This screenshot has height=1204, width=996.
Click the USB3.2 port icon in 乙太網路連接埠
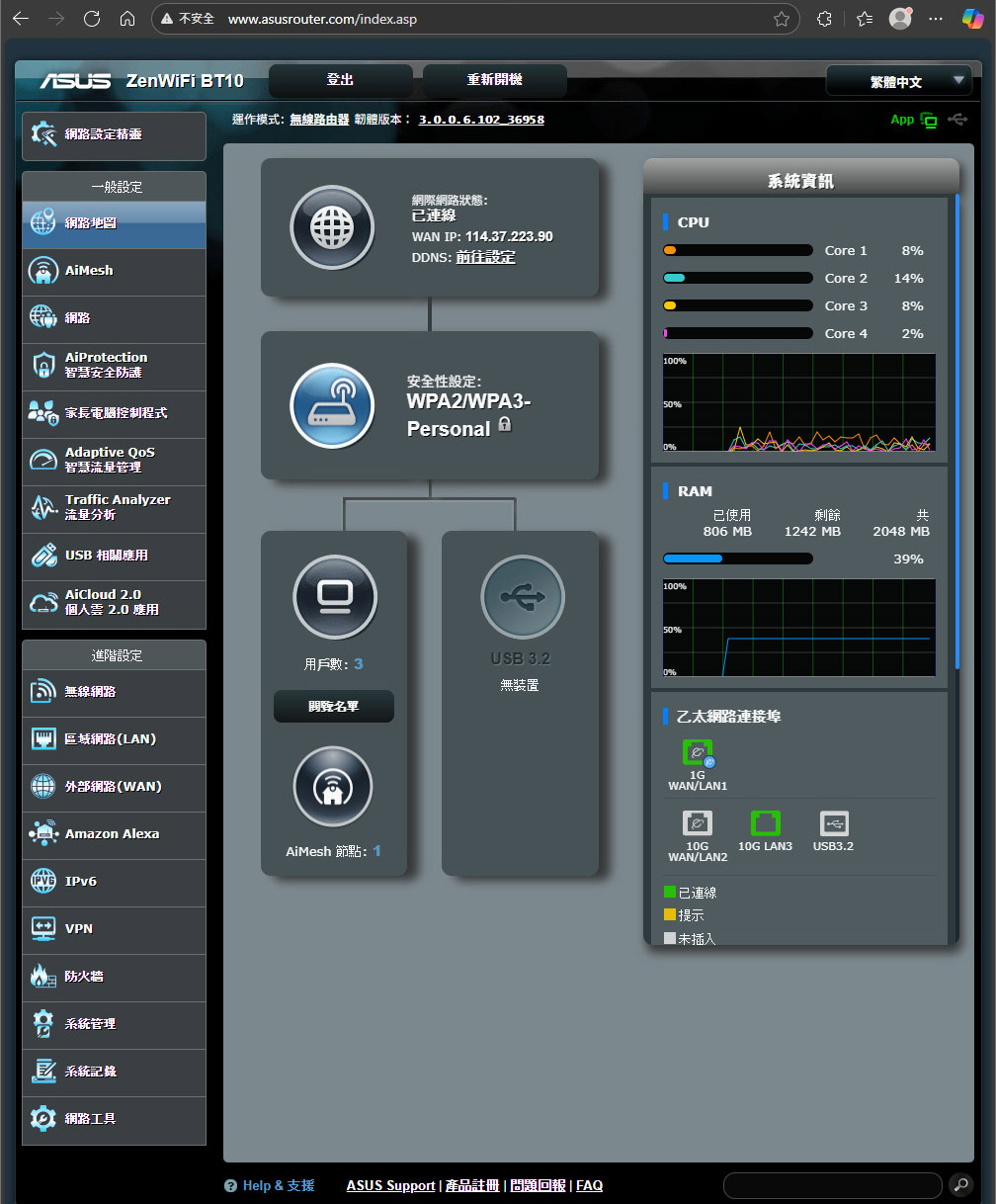pos(834,824)
